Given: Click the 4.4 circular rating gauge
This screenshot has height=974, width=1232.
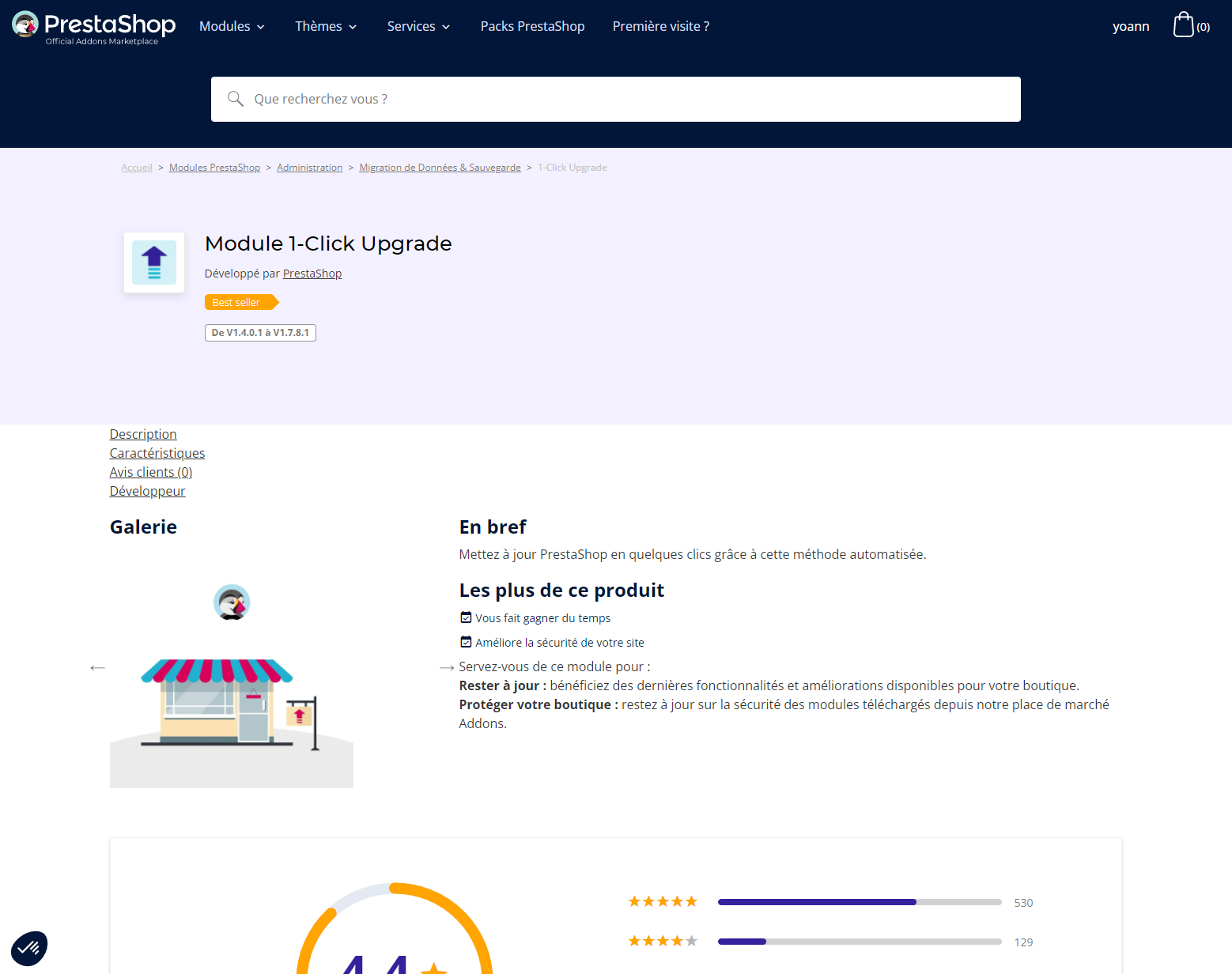Looking at the screenshot, I should (395, 928).
